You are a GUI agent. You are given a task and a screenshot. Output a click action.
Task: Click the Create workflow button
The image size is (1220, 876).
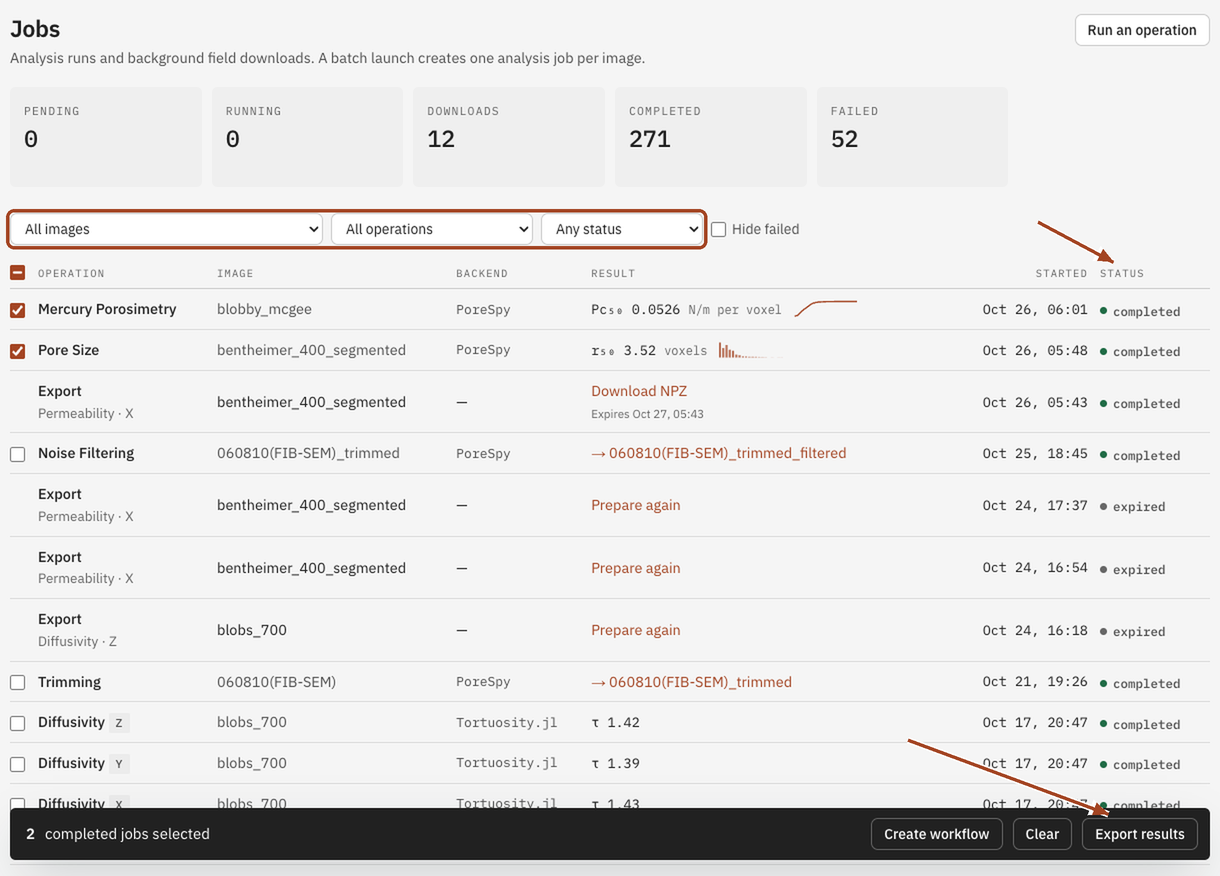pos(936,834)
